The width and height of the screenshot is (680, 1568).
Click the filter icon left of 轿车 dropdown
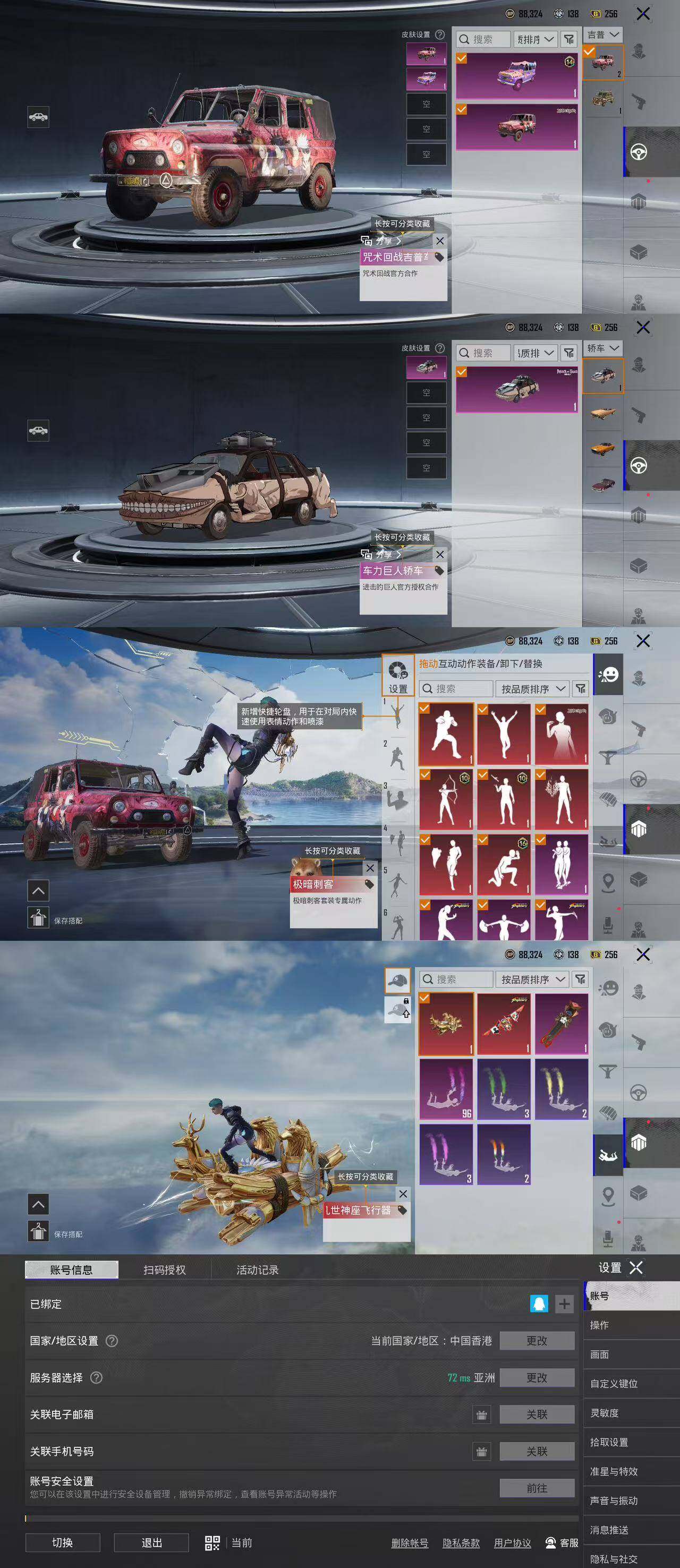(568, 353)
